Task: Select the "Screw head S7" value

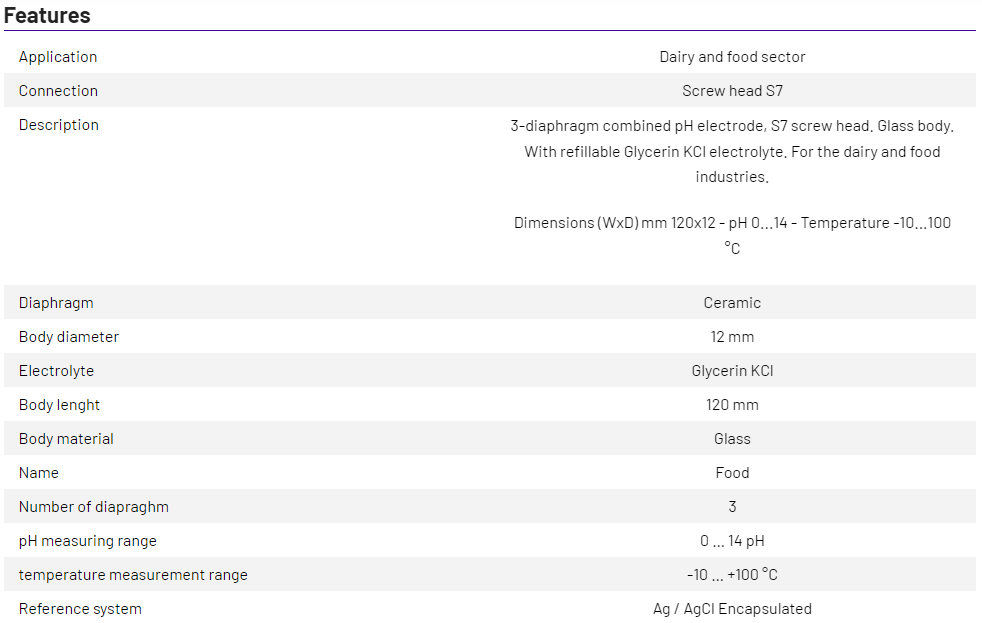Action: pyautogui.click(x=732, y=91)
